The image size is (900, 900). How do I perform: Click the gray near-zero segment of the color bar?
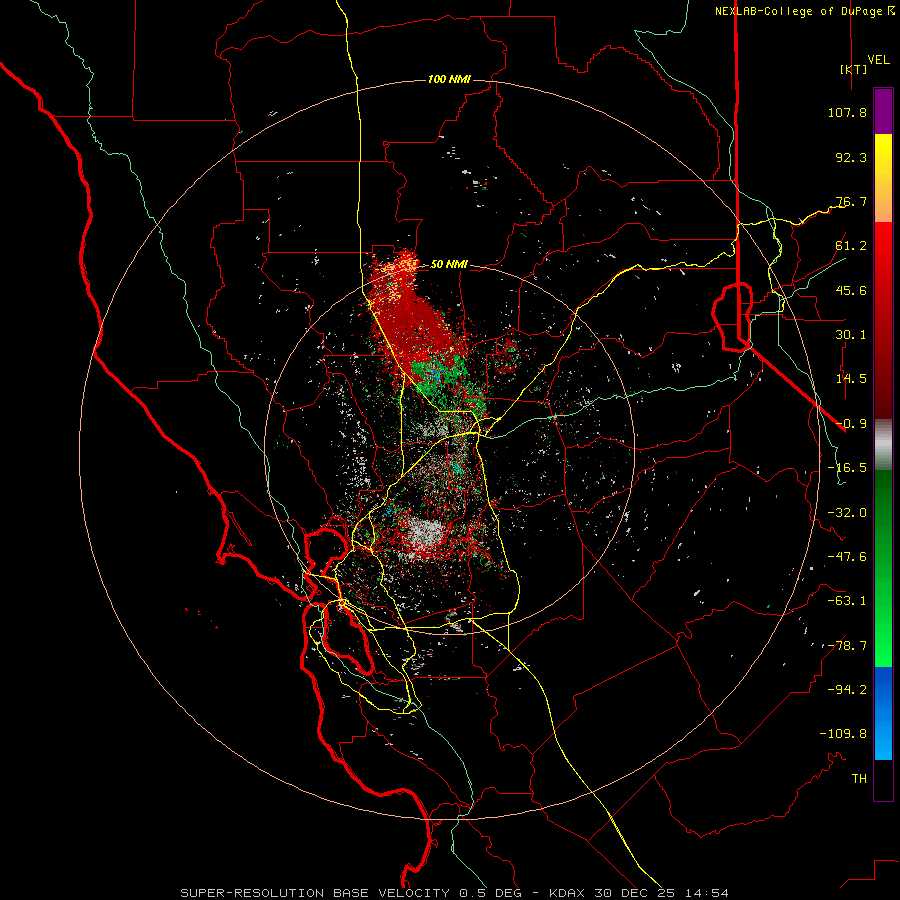click(x=883, y=445)
